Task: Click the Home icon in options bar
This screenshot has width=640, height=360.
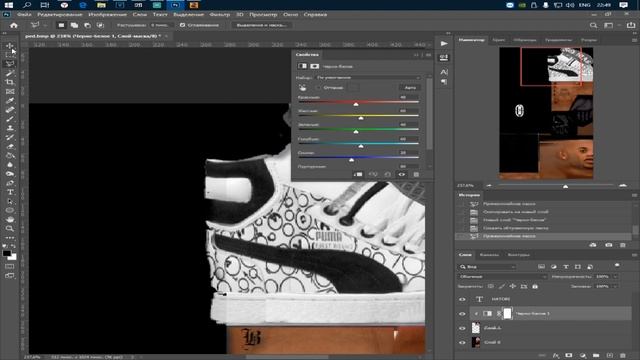Action: 13,25
